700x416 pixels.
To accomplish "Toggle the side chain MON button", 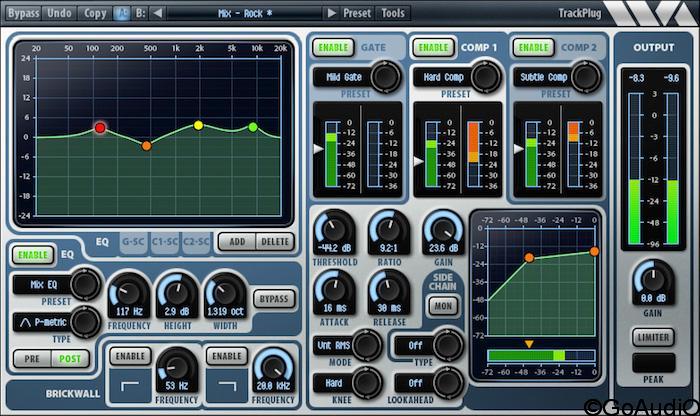I will 443,306.
